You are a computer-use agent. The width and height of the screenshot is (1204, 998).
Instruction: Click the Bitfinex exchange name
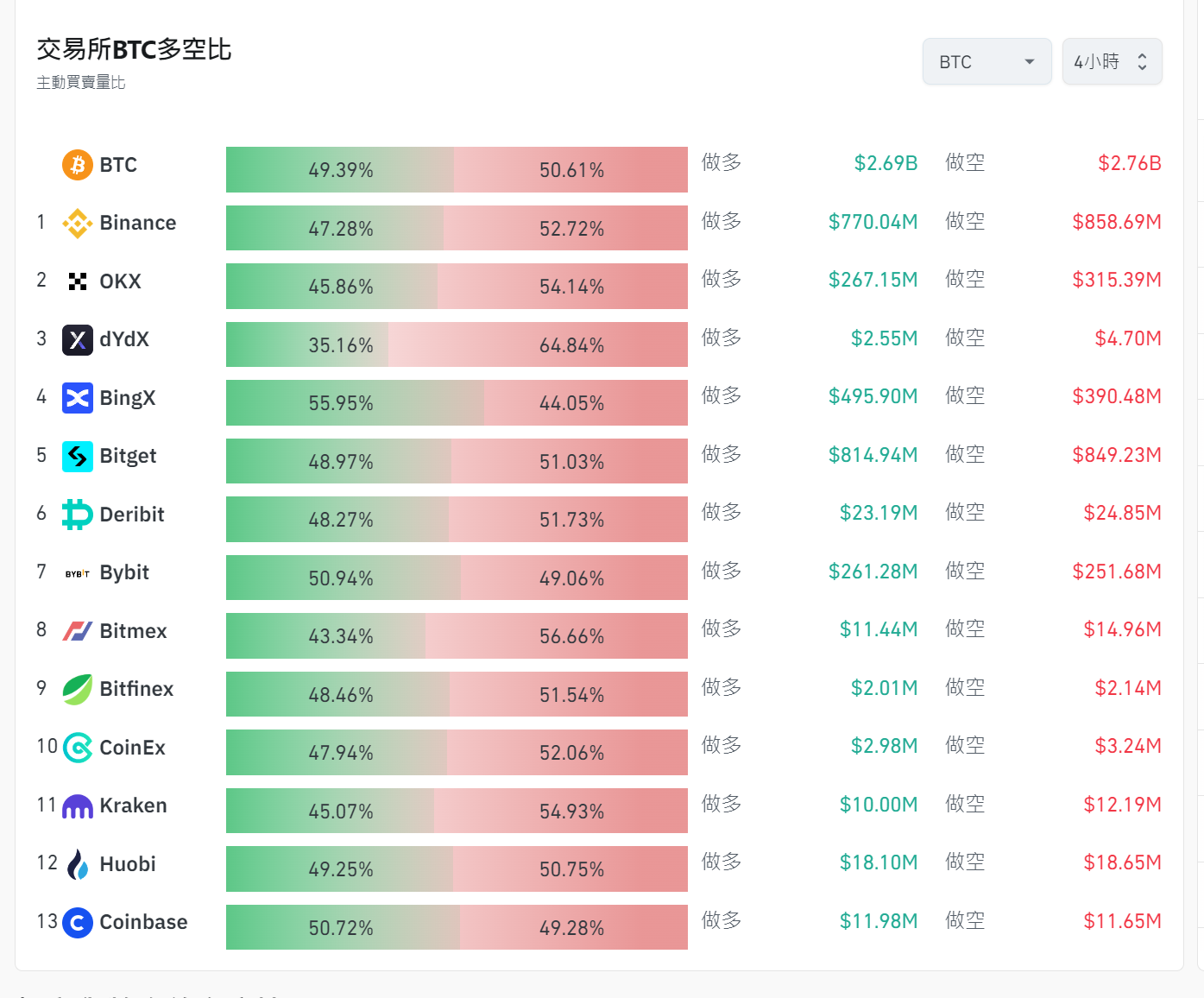[x=136, y=689]
